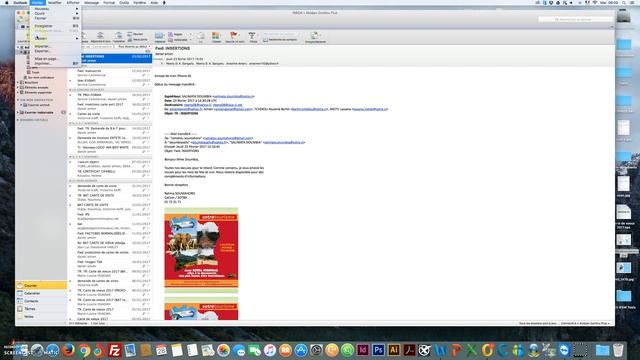
Task: Open the Règles dropdown
Action: click(179, 34)
